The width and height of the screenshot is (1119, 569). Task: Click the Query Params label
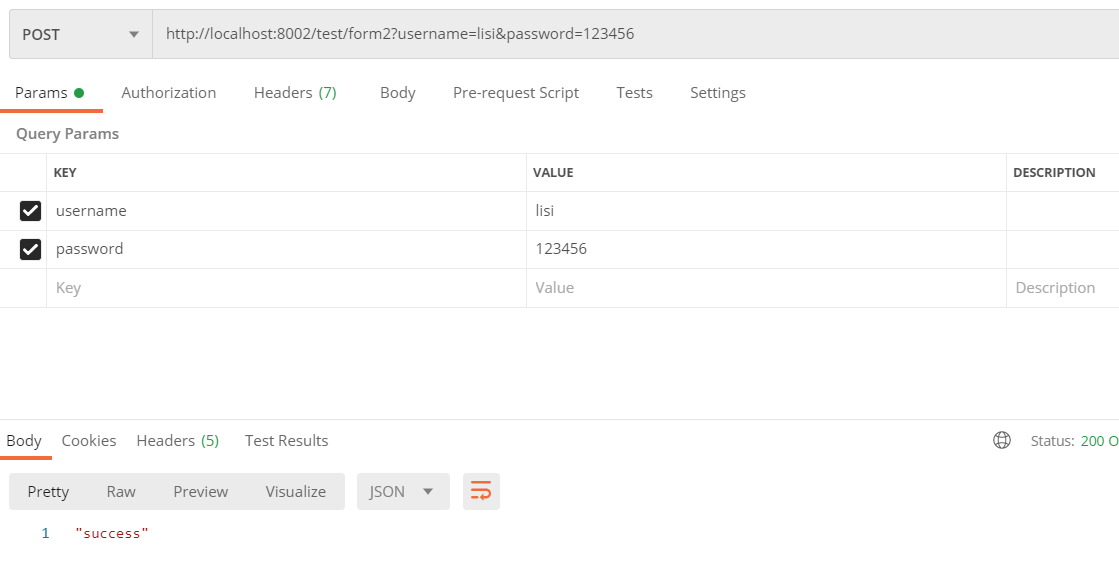click(67, 134)
